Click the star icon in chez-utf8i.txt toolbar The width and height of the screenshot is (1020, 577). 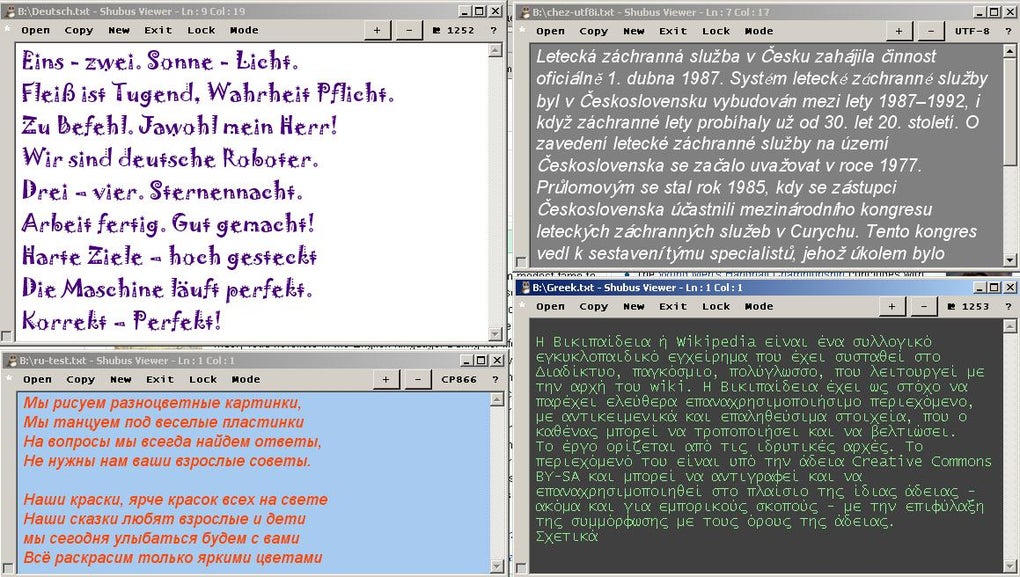[523, 30]
